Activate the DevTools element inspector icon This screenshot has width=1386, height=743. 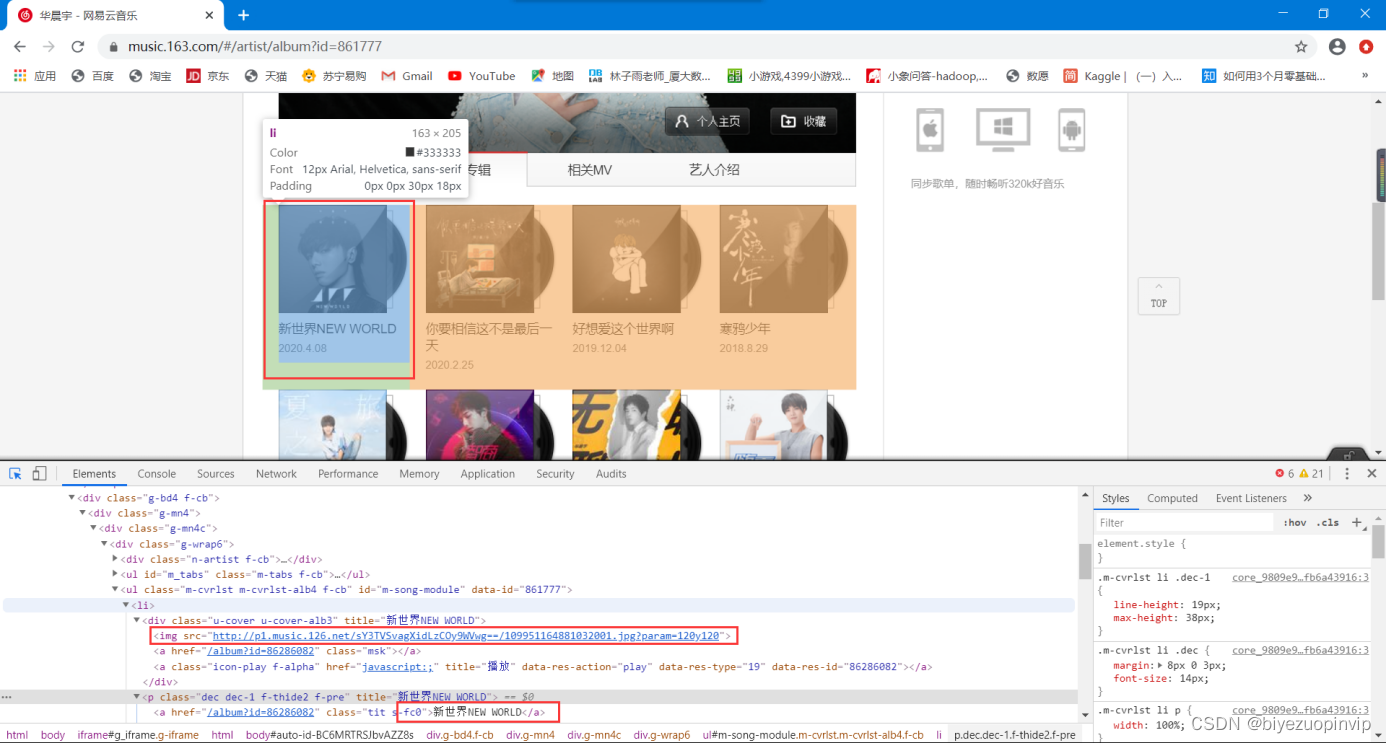[x=17, y=474]
